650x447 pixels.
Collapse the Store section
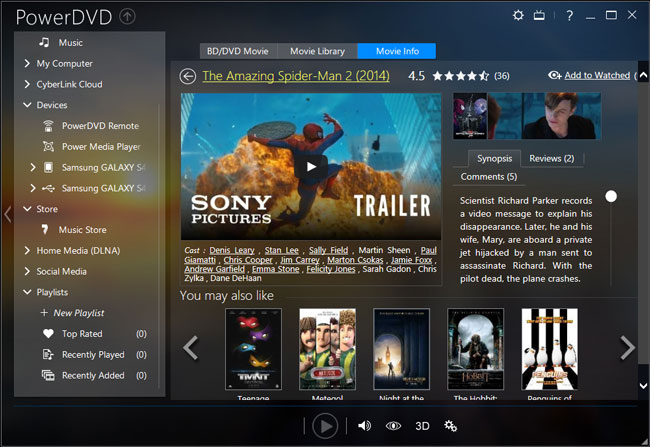27,209
